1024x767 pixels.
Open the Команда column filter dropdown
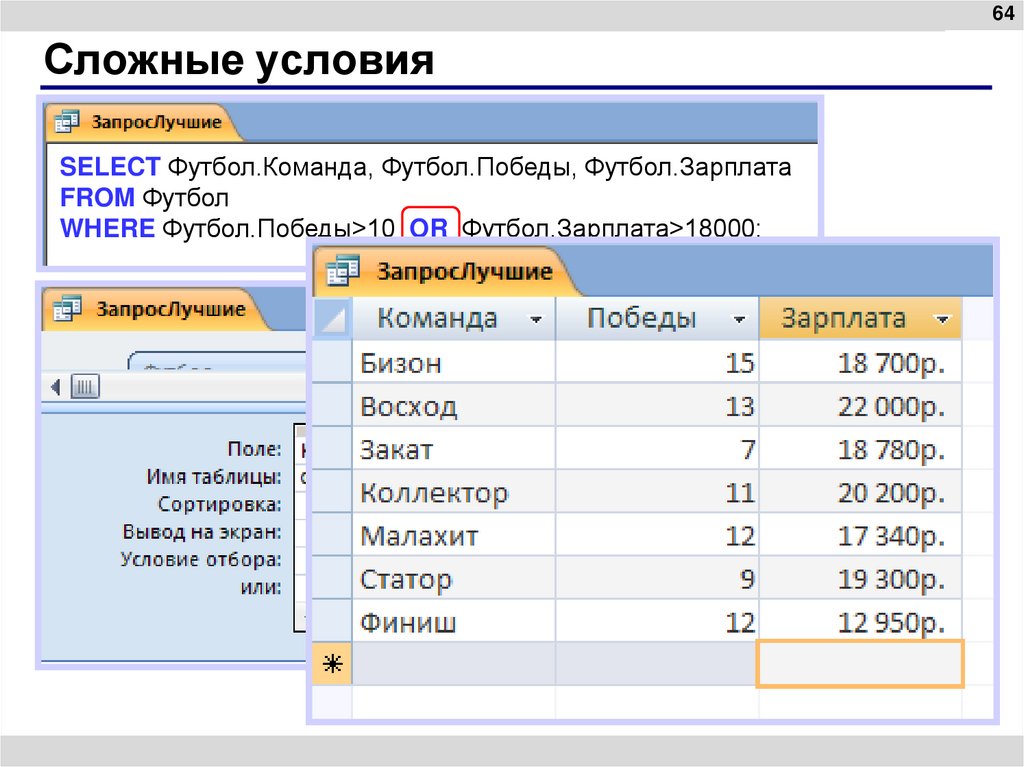coord(537,317)
